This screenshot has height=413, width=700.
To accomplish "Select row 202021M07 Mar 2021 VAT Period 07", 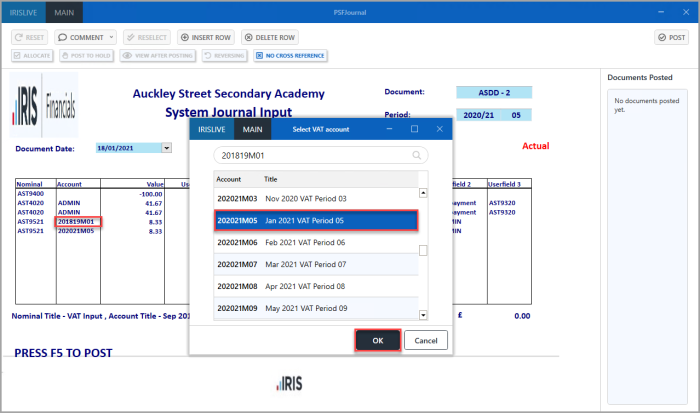I will (x=316, y=264).
